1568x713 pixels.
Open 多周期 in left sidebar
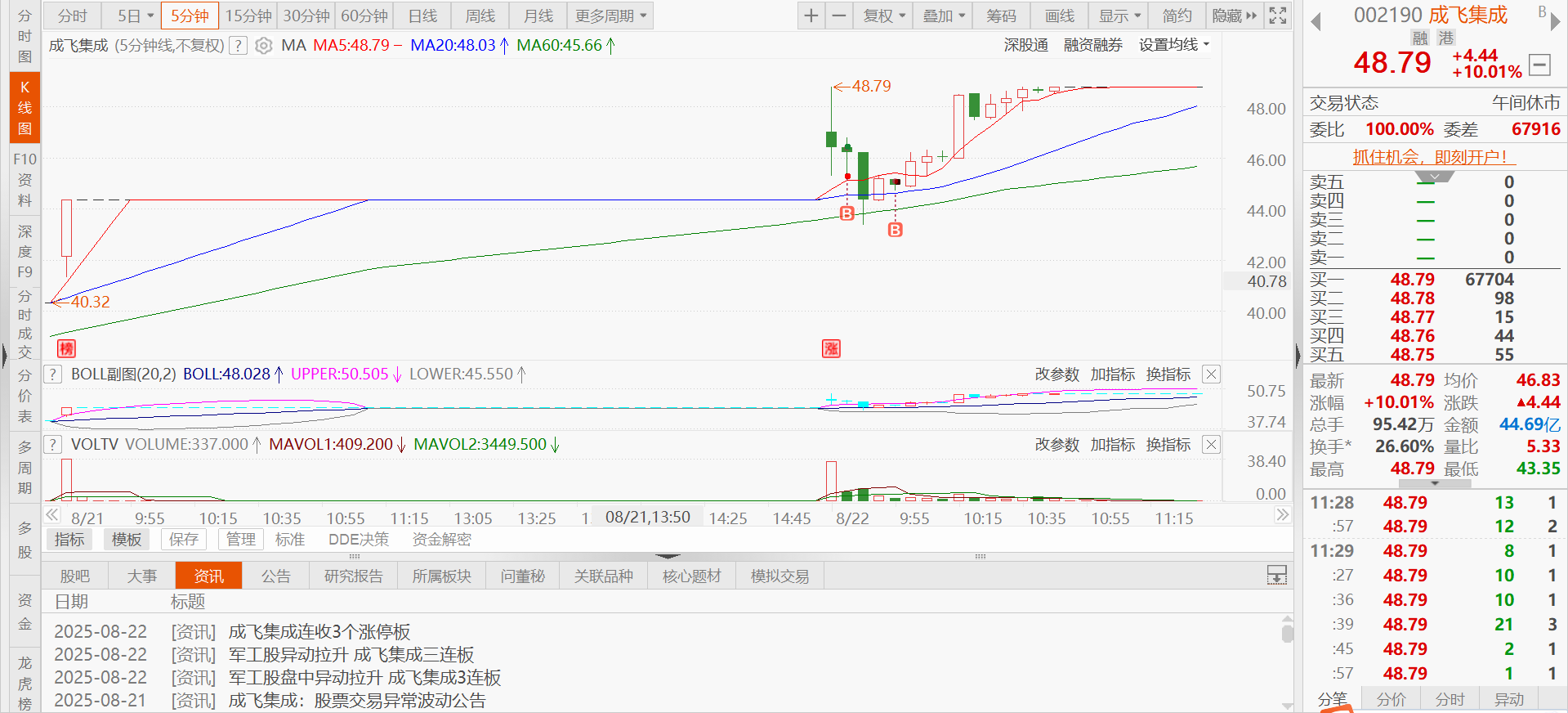[x=25, y=468]
